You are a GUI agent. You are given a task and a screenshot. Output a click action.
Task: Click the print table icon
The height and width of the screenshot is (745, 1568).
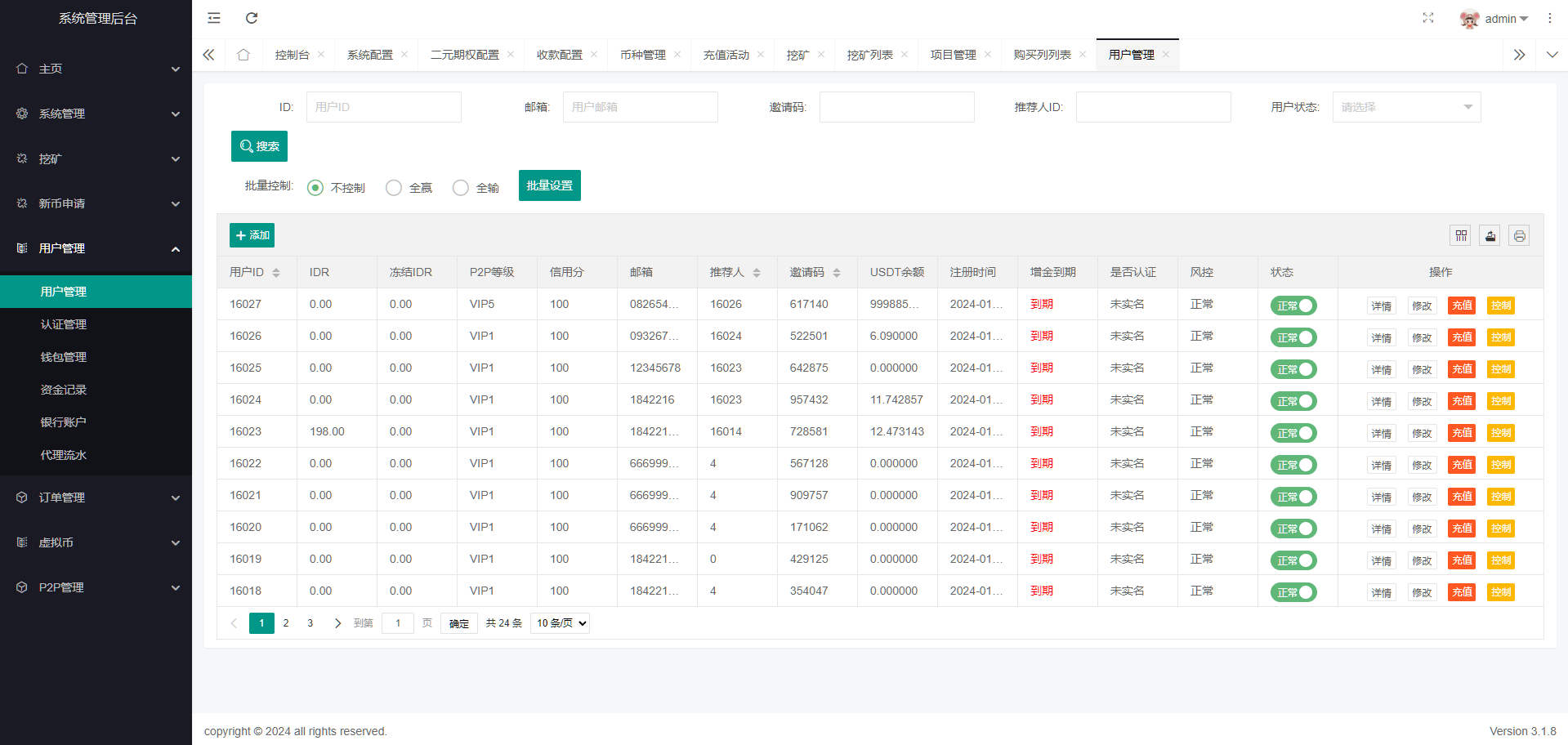(1519, 236)
